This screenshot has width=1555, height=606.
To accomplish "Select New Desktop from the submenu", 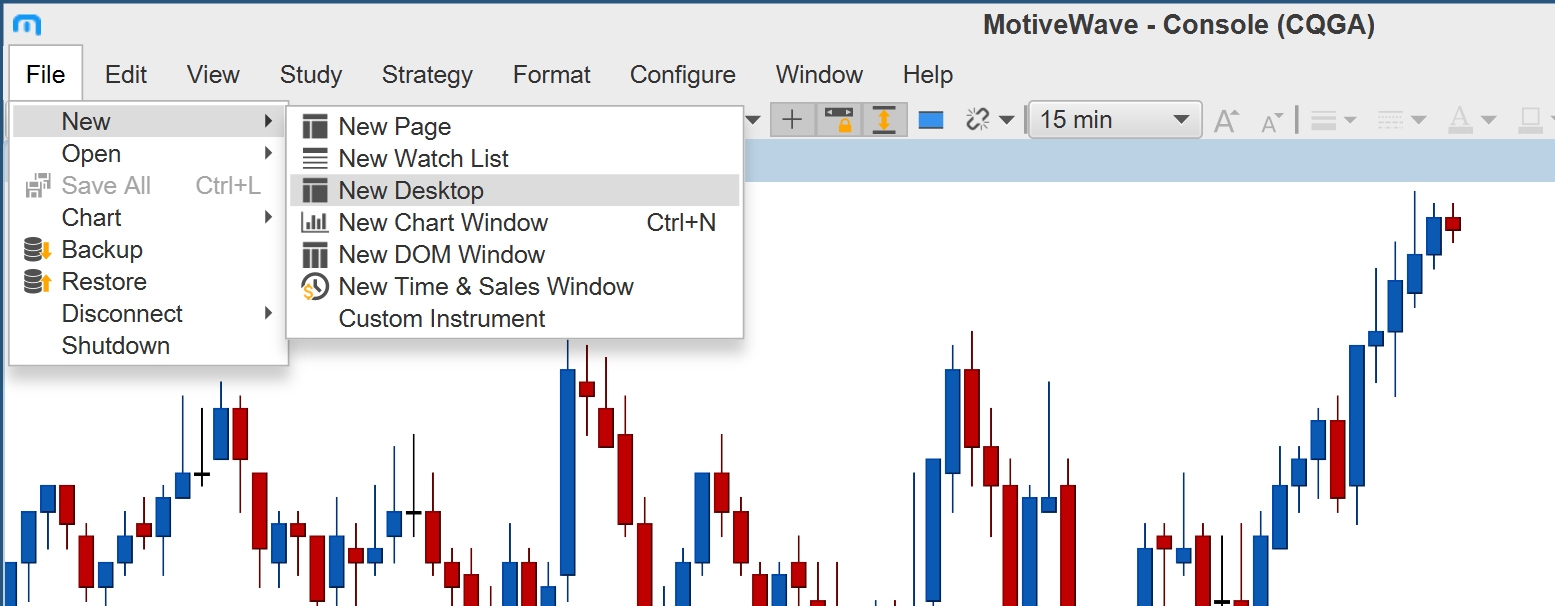I will coord(515,191).
